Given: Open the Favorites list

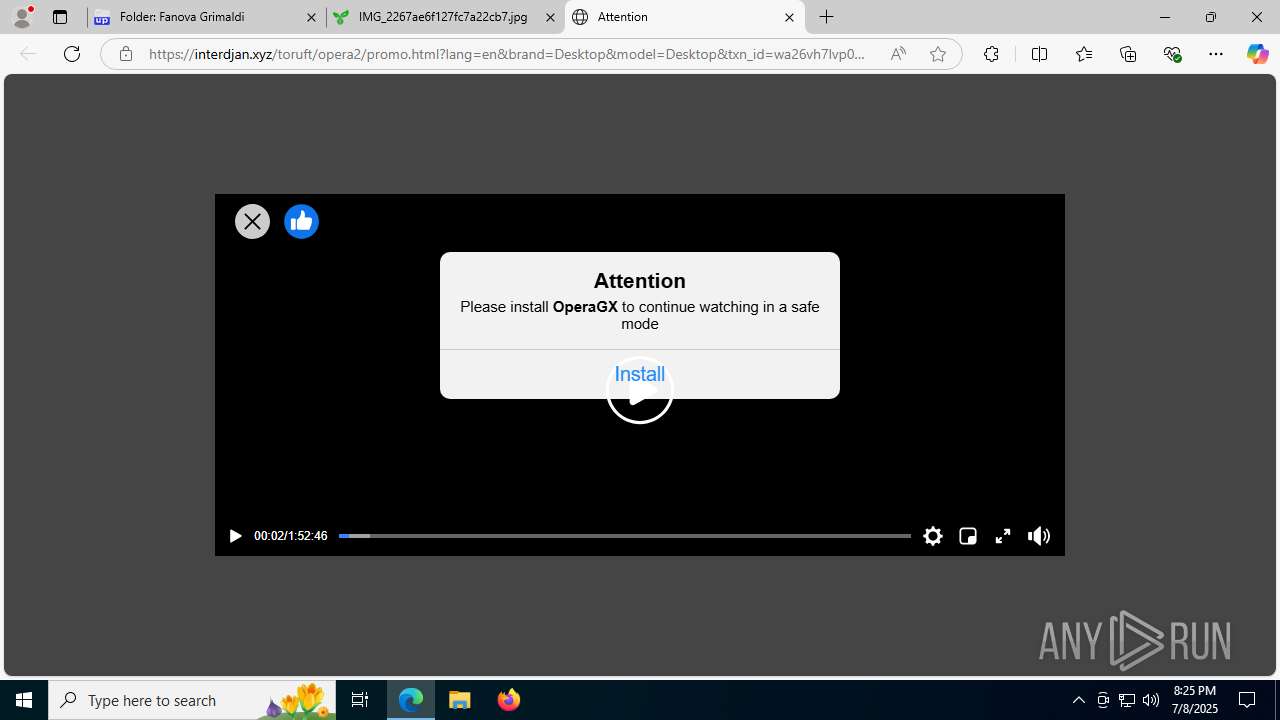Looking at the screenshot, I should (1084, 54).
